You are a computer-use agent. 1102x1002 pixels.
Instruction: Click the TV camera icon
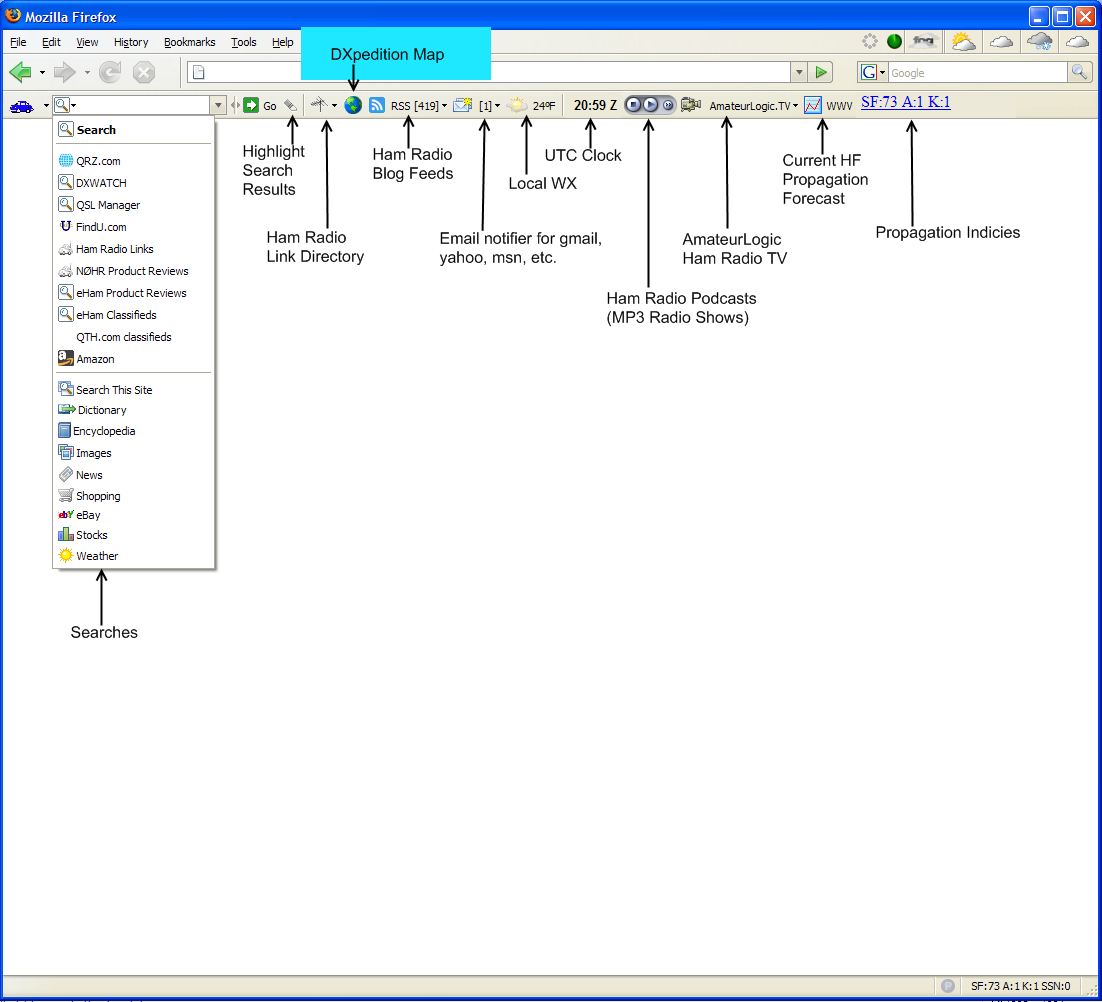tap(691, 105)
